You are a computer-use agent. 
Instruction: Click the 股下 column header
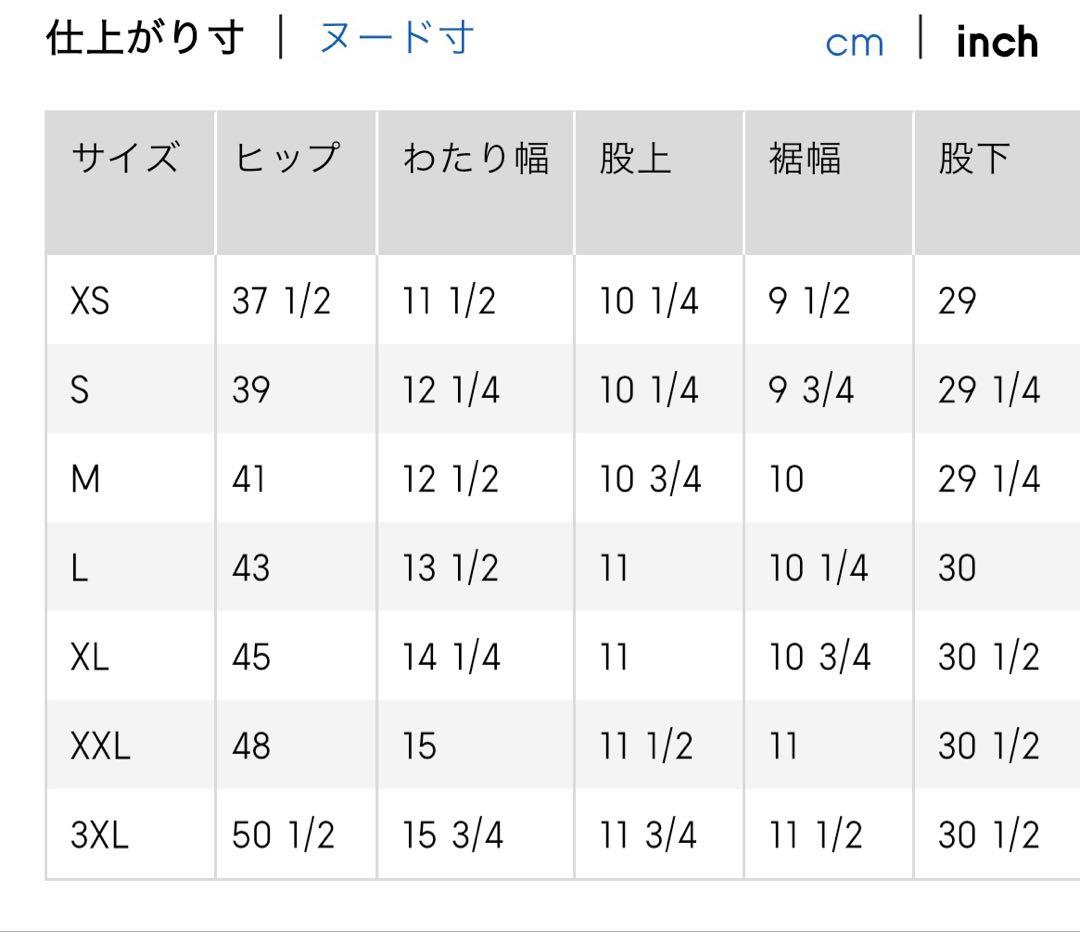click(x=974, y=159)
